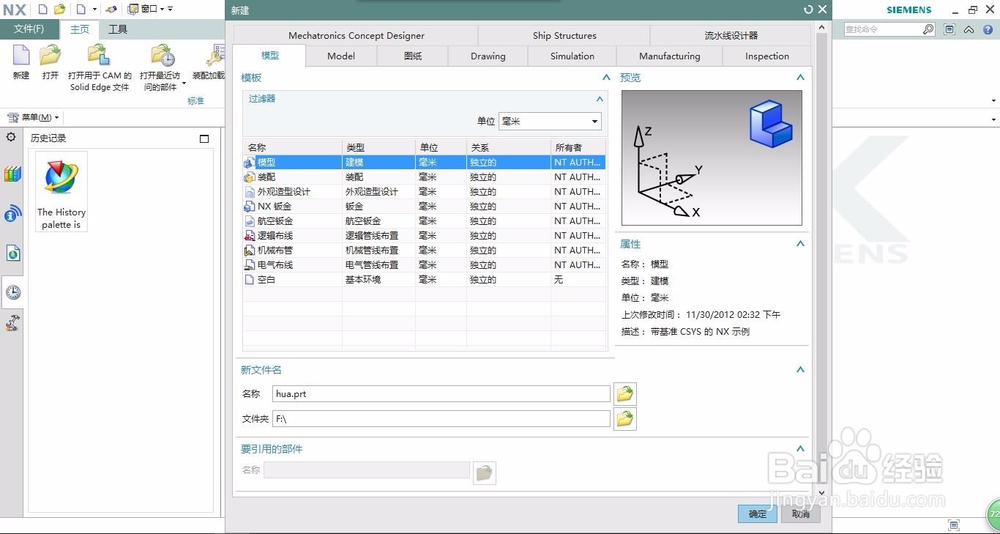Open the 窗口 window dropdown arrow
This screenshot has width=1000, height=534.
pyautogui.click(x=162, y=9)
